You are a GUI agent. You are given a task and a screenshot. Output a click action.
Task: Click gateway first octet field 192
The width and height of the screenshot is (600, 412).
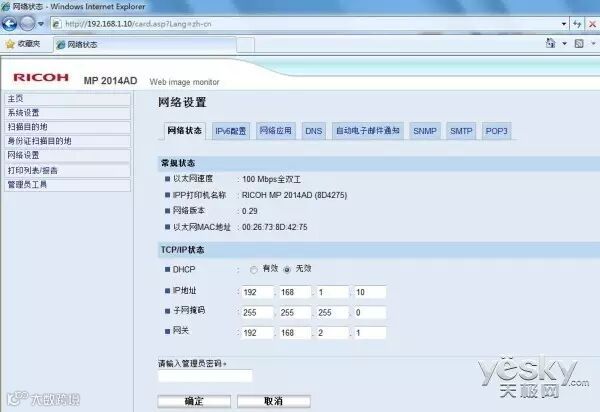[x=258, y=333]
